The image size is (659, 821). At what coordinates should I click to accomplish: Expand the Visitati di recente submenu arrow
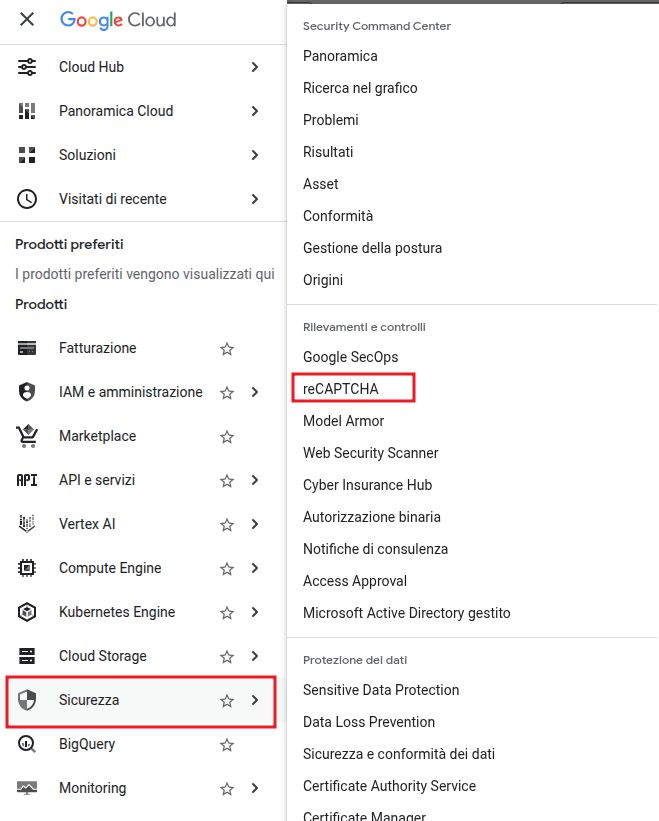tap(255, 199)
